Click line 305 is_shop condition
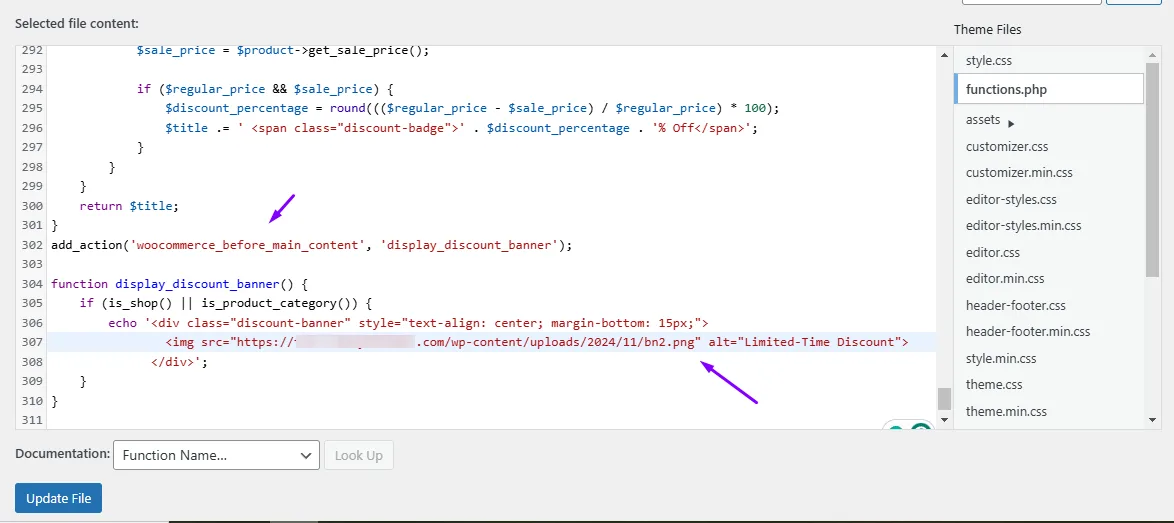The image size is (1174, 523). click(x=225, y=304)
